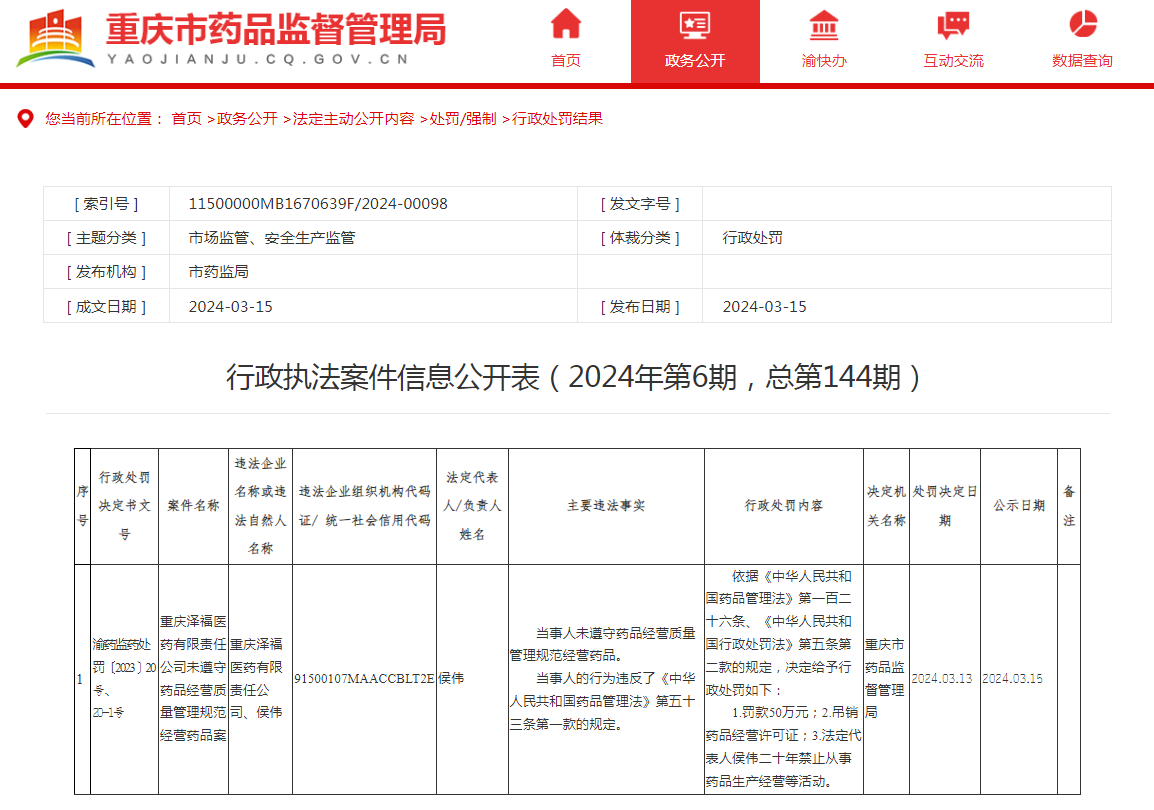Image resolution: width=1154 pixels, height=810 pixels.
Task: Click the 体裁分类 label
Action: coord(640,238)
